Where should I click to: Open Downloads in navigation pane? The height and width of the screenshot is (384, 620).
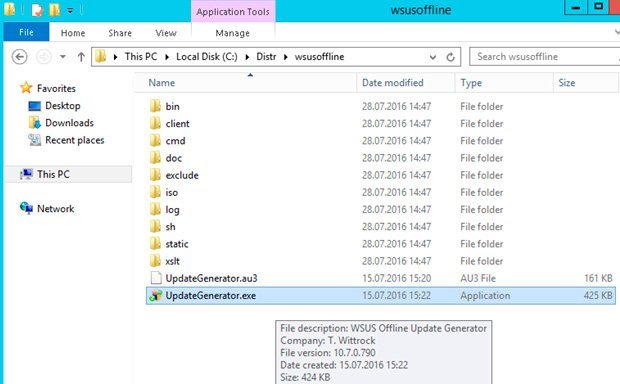point(69,123)
